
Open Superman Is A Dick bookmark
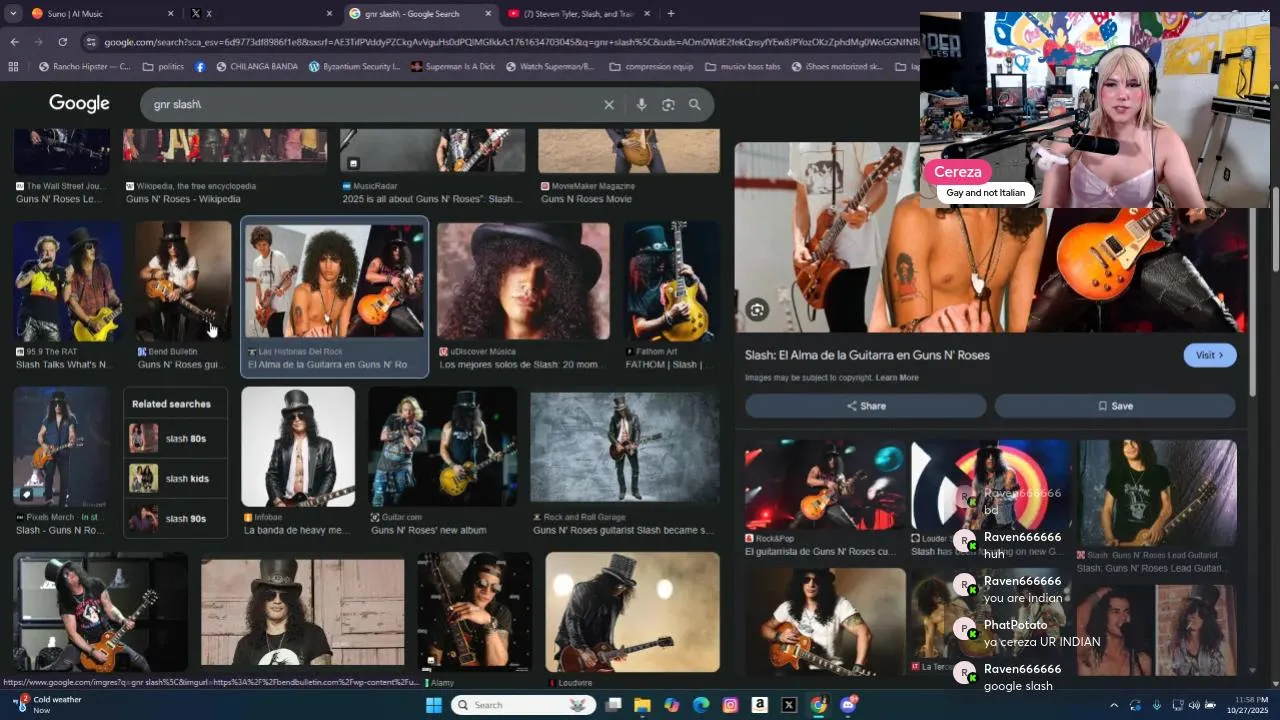(x=452, y=67)
